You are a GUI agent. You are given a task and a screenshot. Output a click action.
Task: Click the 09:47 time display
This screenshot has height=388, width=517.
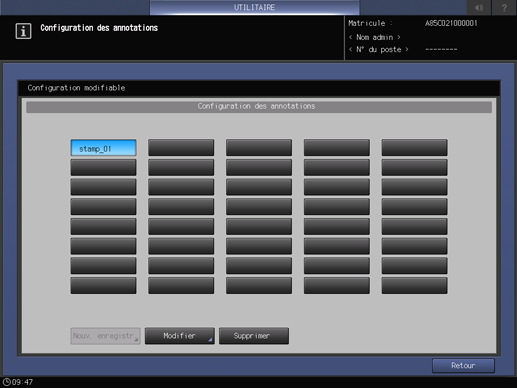tap(22, 382)
